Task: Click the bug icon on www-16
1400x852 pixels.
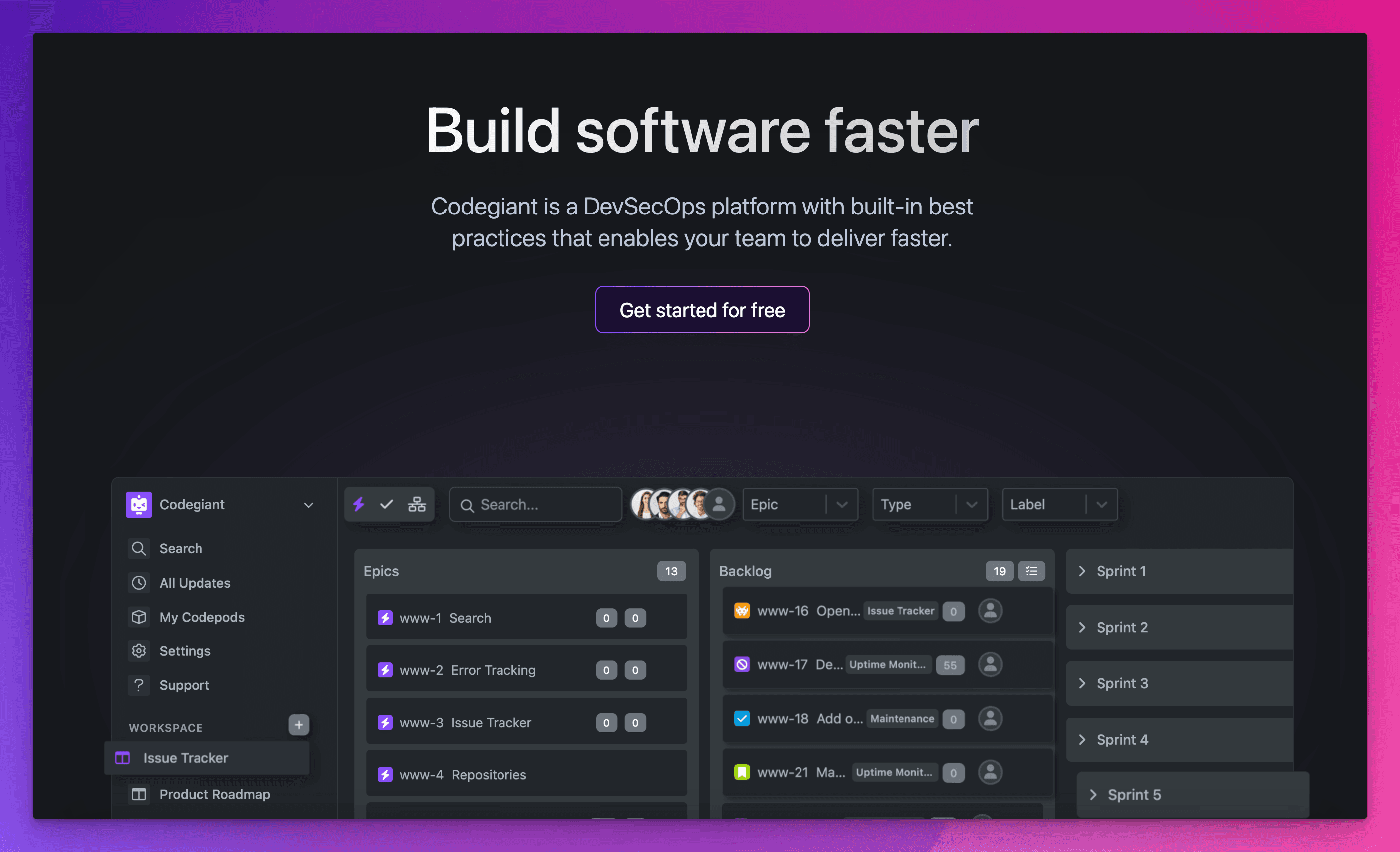Action: [741, 611]
